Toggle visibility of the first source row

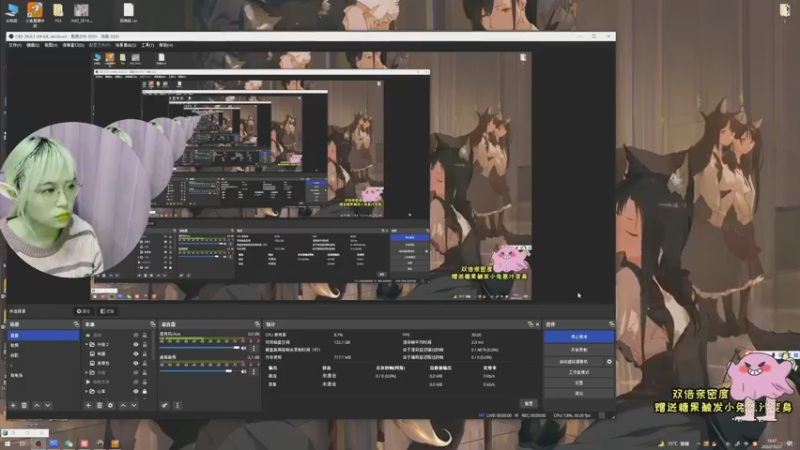coord(136,335)
